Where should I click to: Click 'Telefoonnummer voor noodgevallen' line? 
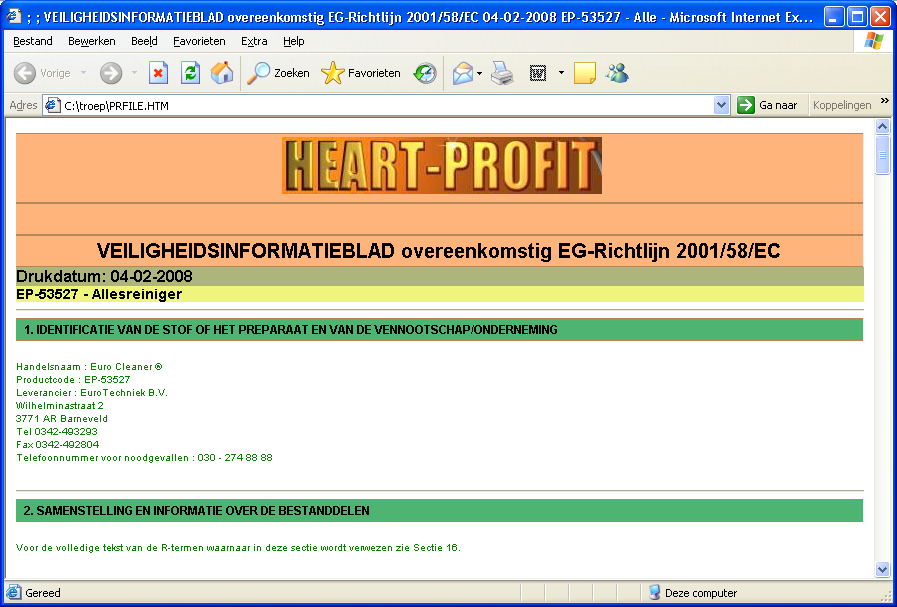point(144,458)
